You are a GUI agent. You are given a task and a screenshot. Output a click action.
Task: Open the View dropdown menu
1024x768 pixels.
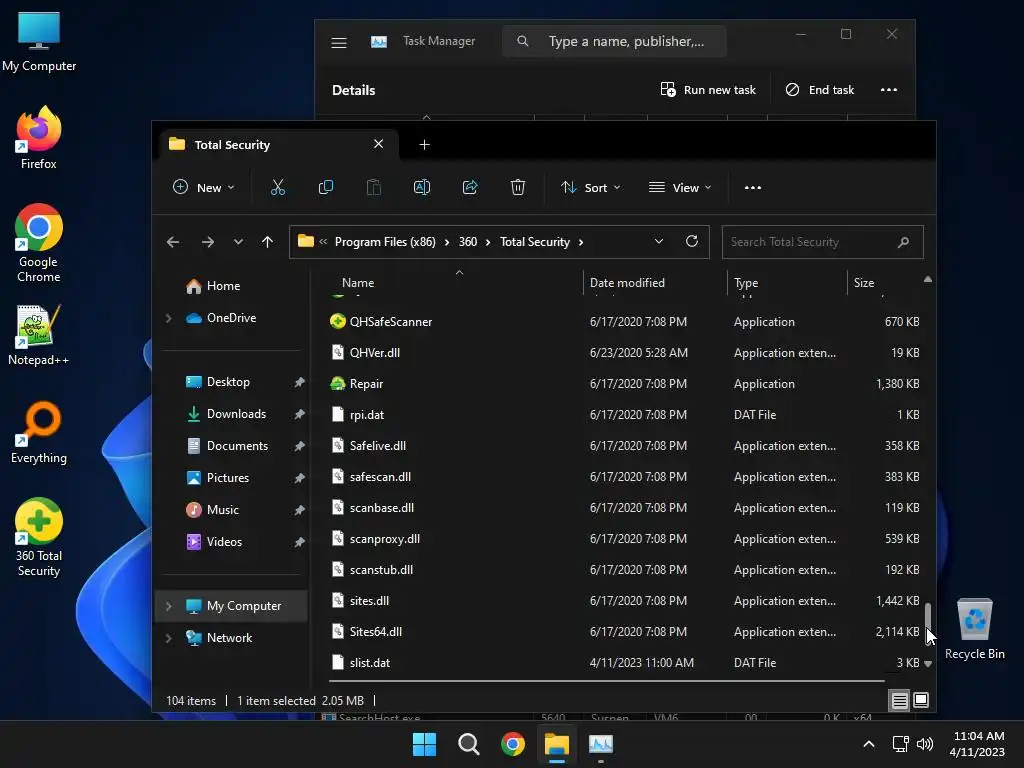pyautogui.click(x=680, y=187)
